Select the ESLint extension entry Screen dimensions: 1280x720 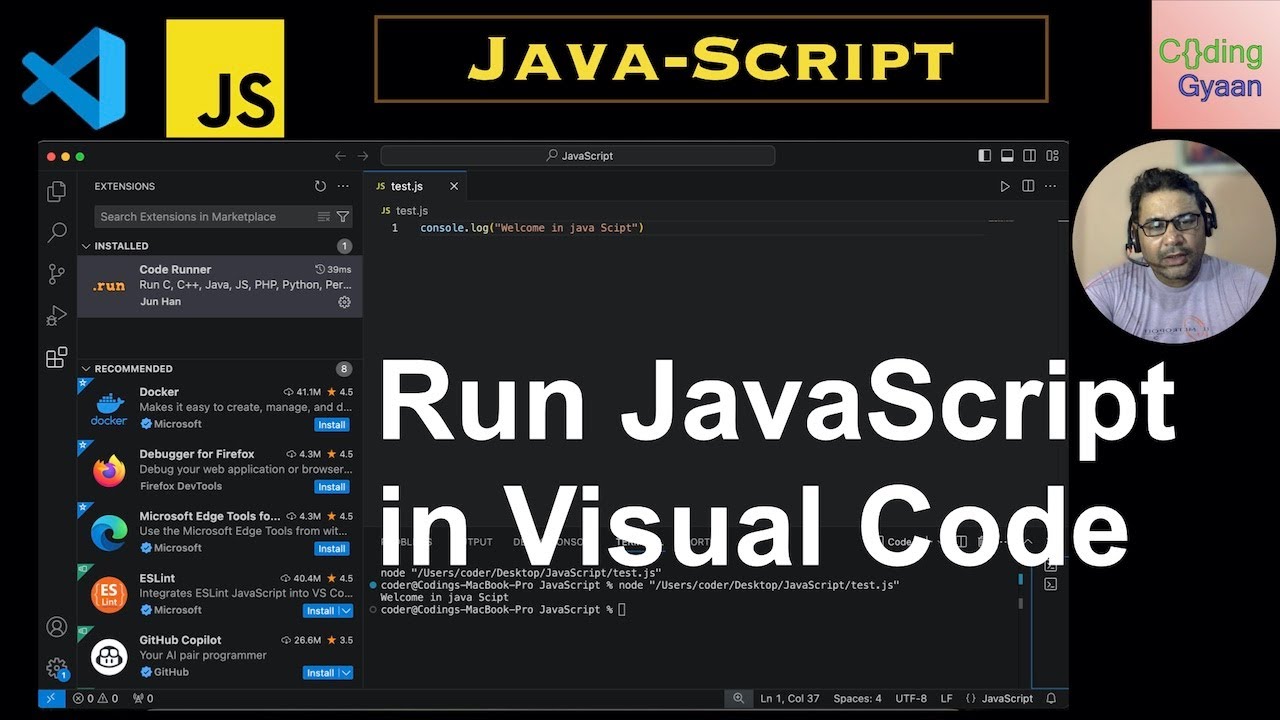click(220, 594)
